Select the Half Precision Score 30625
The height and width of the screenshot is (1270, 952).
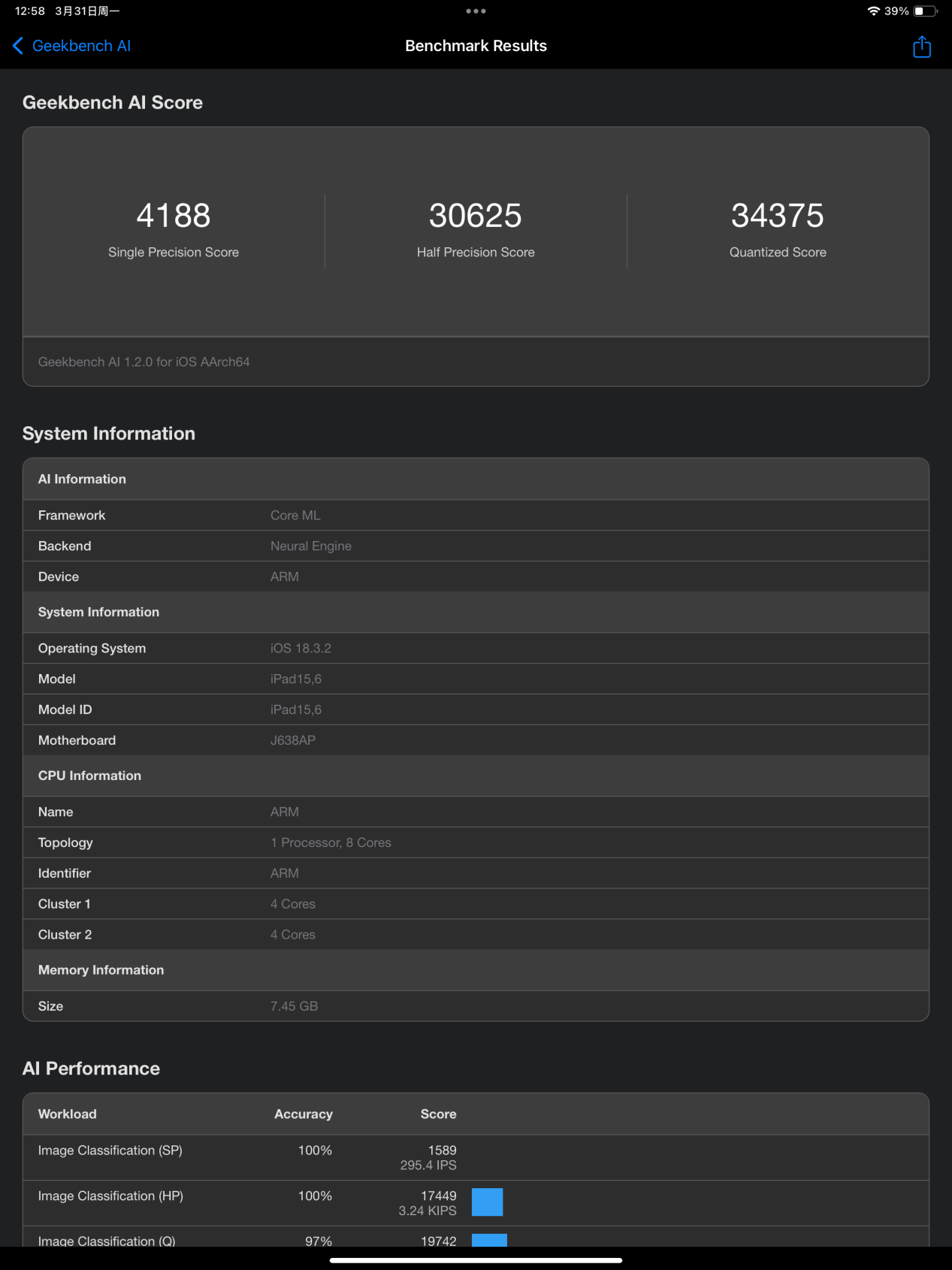[x=476, y=216]
